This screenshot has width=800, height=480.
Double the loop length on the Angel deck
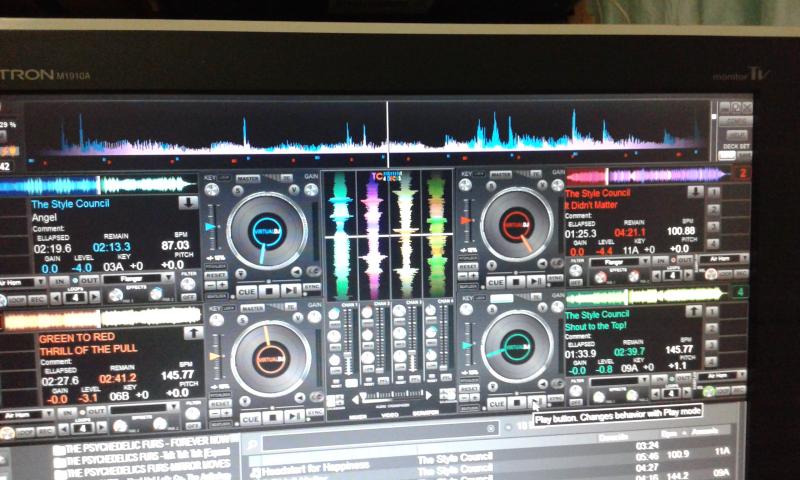point(94,296)
